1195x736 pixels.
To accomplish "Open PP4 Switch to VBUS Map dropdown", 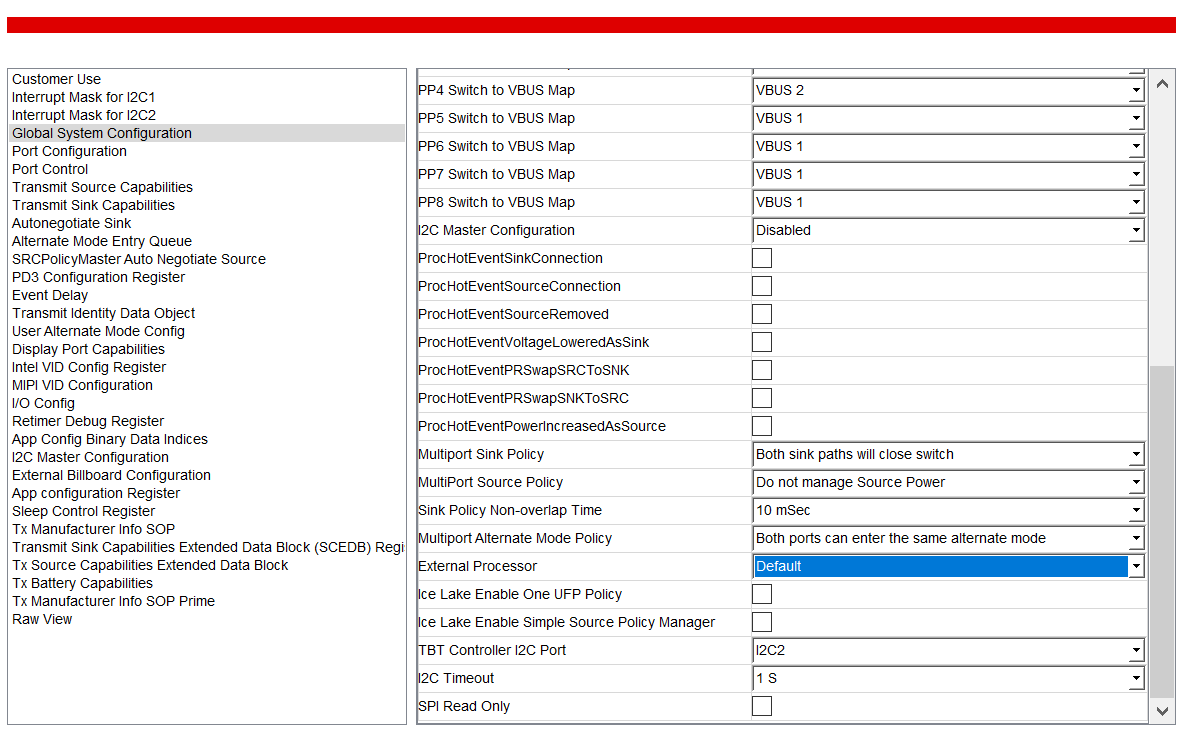I will [948, 90].
